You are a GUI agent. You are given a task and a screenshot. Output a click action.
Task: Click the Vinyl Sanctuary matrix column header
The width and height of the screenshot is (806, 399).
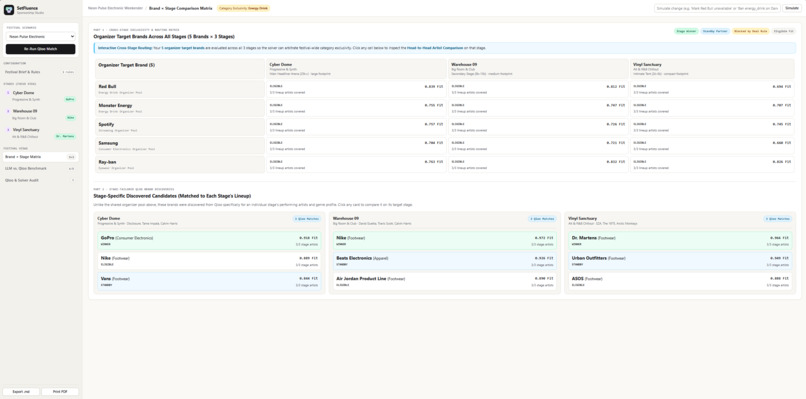(712, 69)
